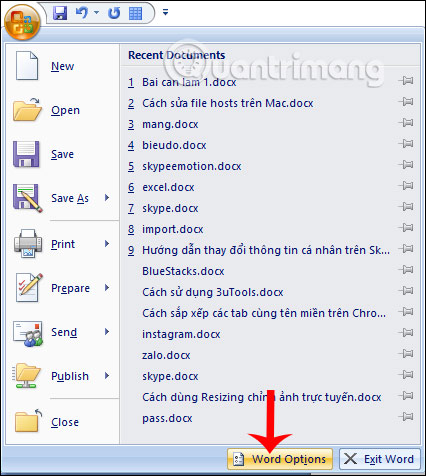Image resolution: width=426 pixels, height=476 pixels.
Task: Expand the Prepare submenu arrow
Action: click(107, 287)
